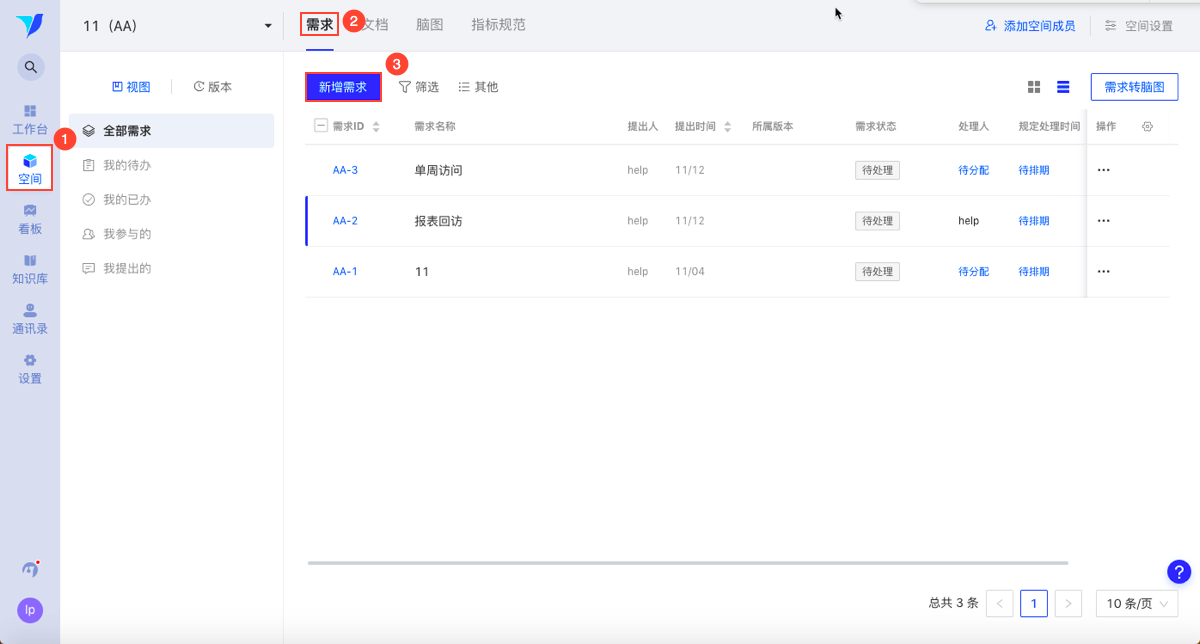Click 待分配 handler for AA-1
Image resolution: width=1200 pixels, height=644 pixels.
coord(973,271)
